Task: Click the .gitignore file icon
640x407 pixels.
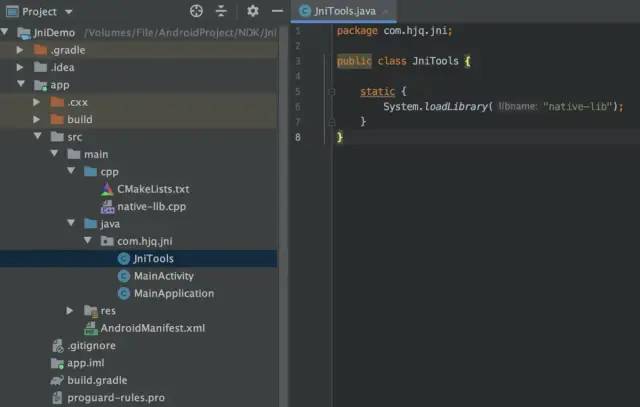Action: pyautogui.click(x=58, y=346)
